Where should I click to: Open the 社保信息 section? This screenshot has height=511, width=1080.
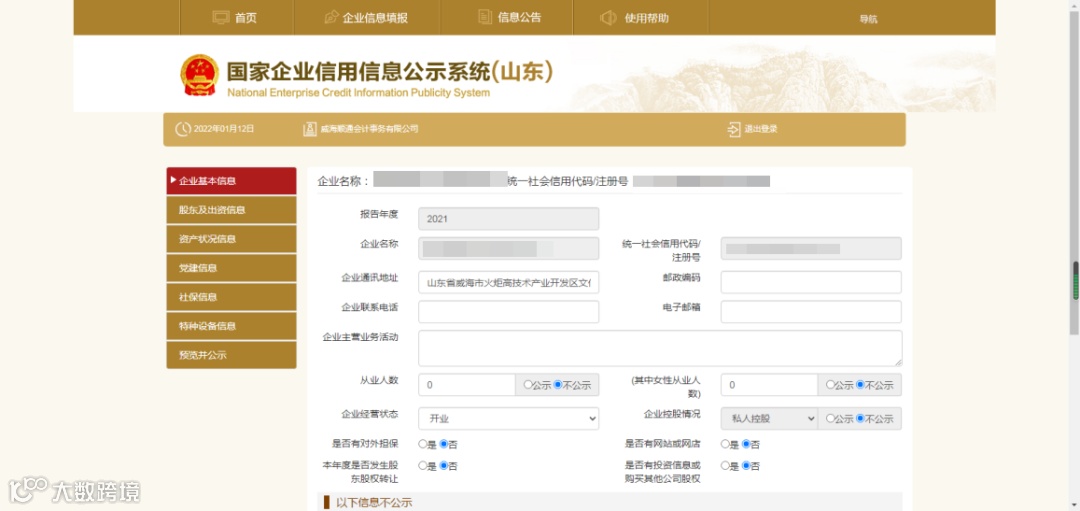coord(231,297)
